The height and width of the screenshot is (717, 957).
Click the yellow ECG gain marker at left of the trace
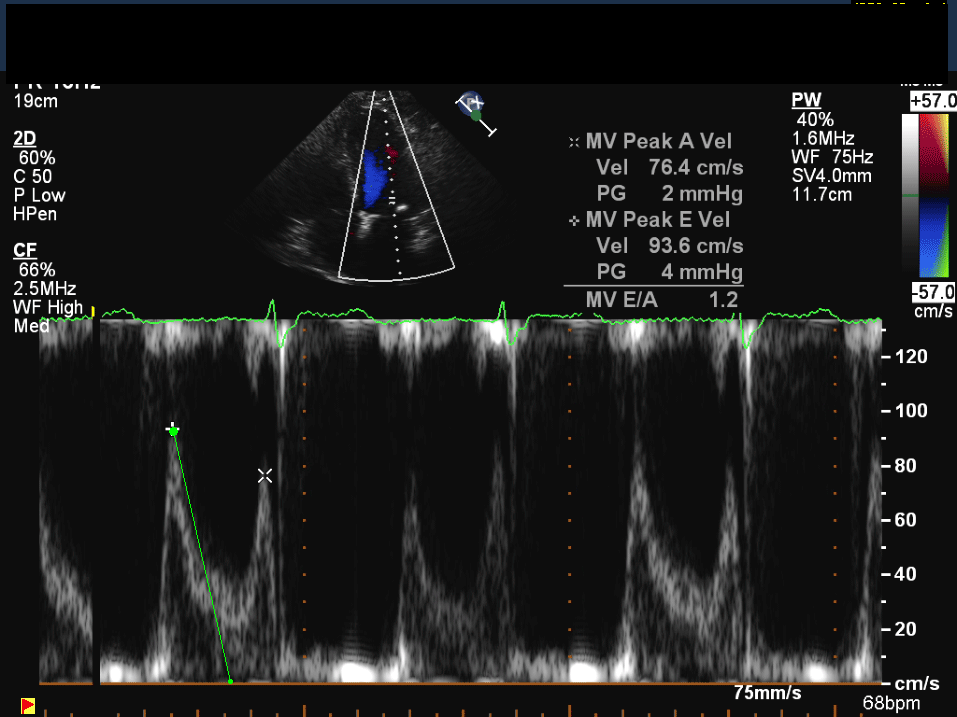click(x=94, y=312)
